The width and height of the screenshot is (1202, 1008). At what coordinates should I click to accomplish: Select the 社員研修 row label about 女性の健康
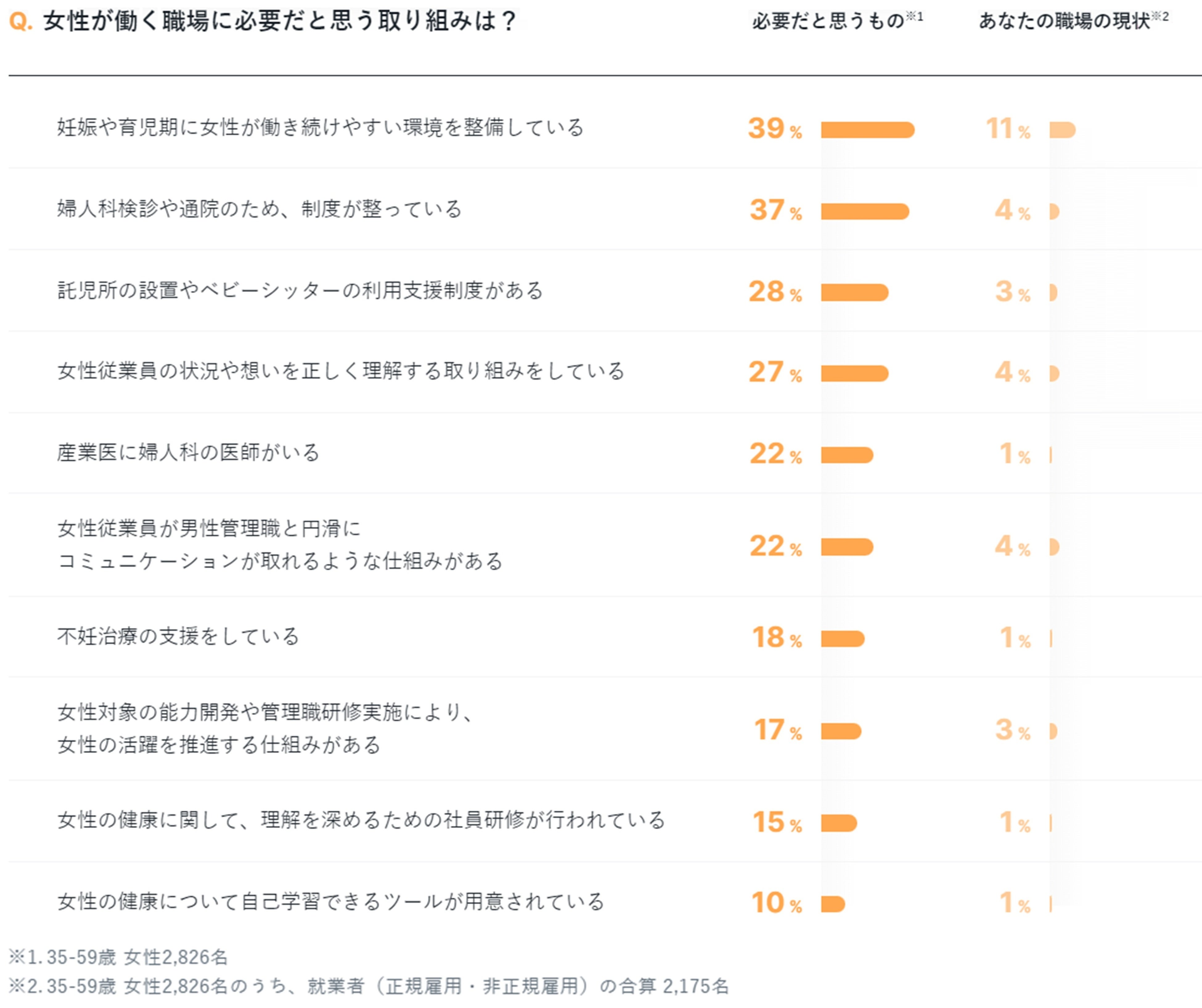(361, 820)
